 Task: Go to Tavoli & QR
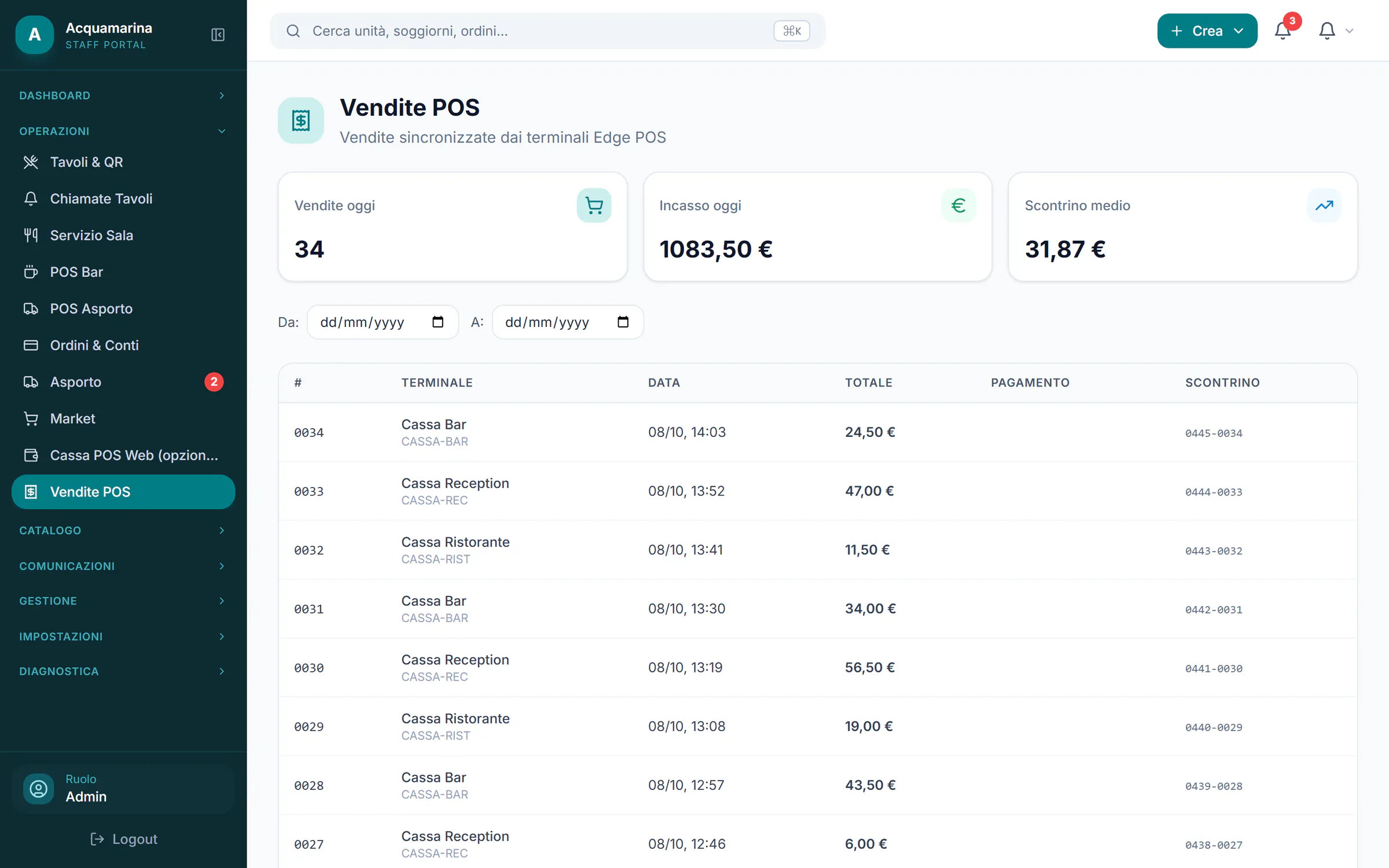123,162
